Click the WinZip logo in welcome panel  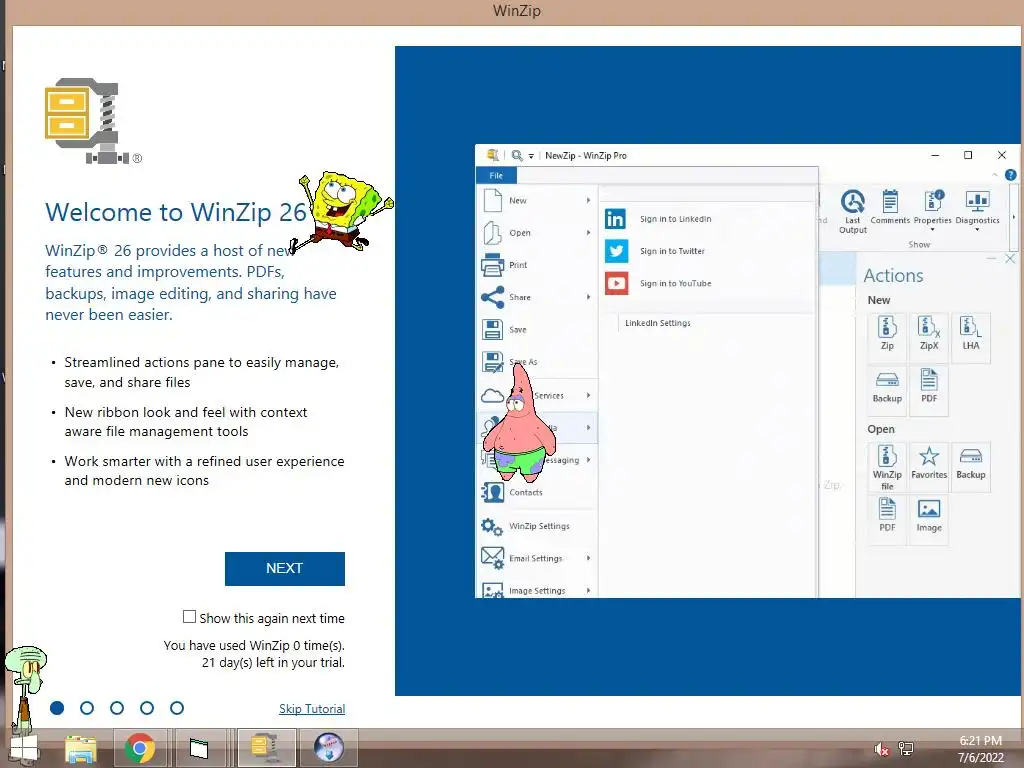point(84,121)
